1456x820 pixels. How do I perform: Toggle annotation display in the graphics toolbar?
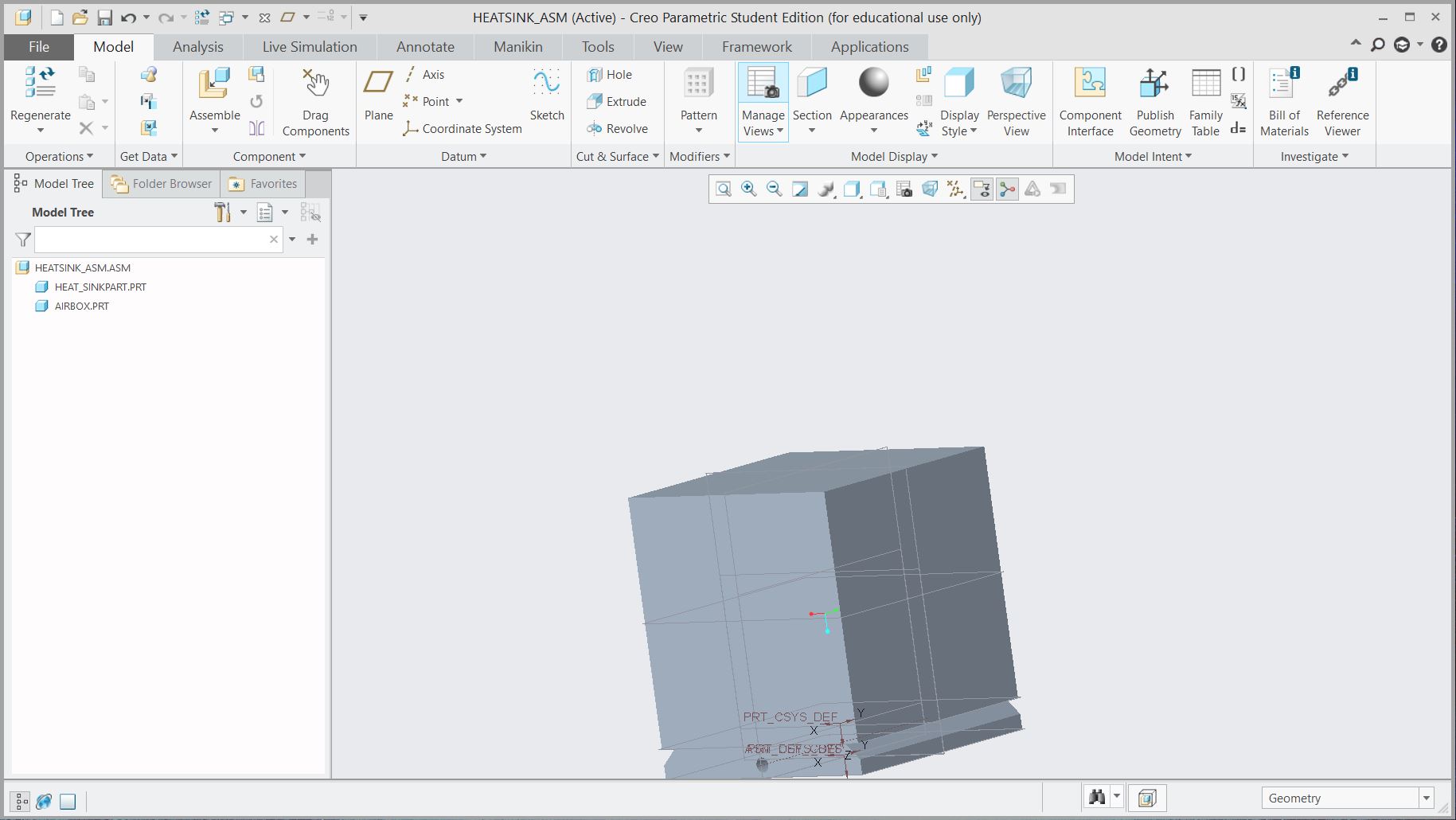tap(982, 189)
